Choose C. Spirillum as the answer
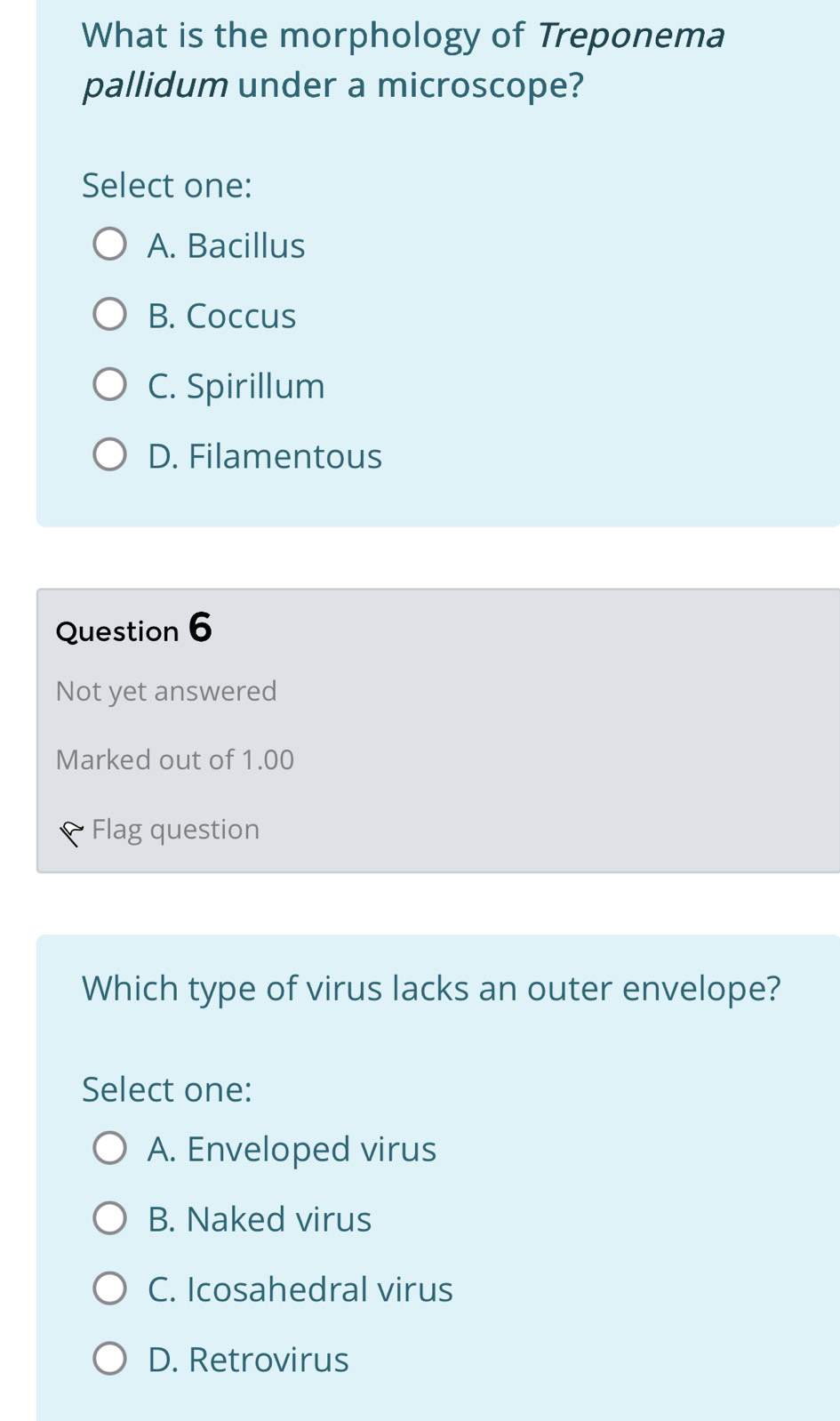Image resolution: width=840 pixels, height=1421 pixels. pyautogui.click(x=110, y=384)
